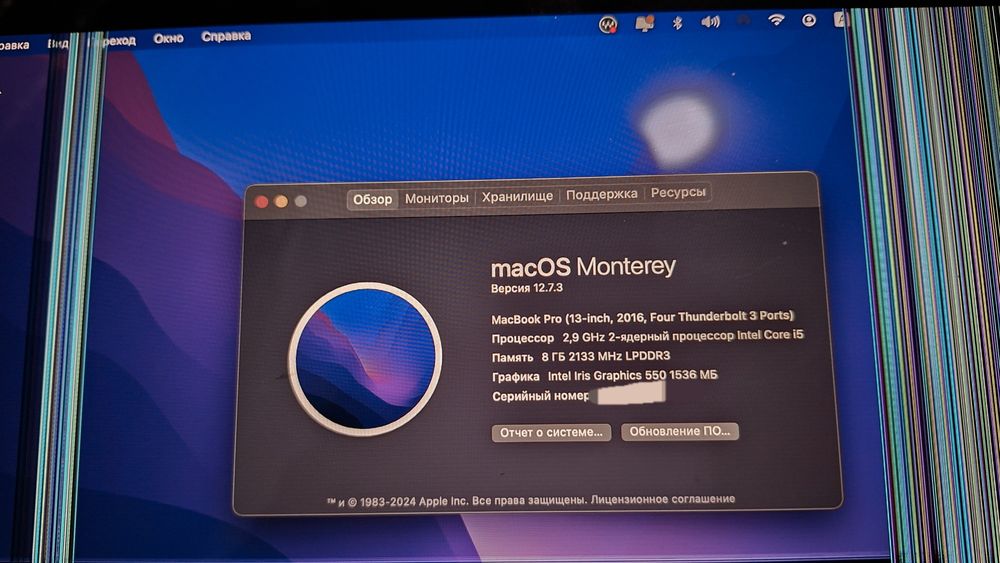1000x563 pixels.
Task: Open the user account menu bar icon
Action: (809, 20)
